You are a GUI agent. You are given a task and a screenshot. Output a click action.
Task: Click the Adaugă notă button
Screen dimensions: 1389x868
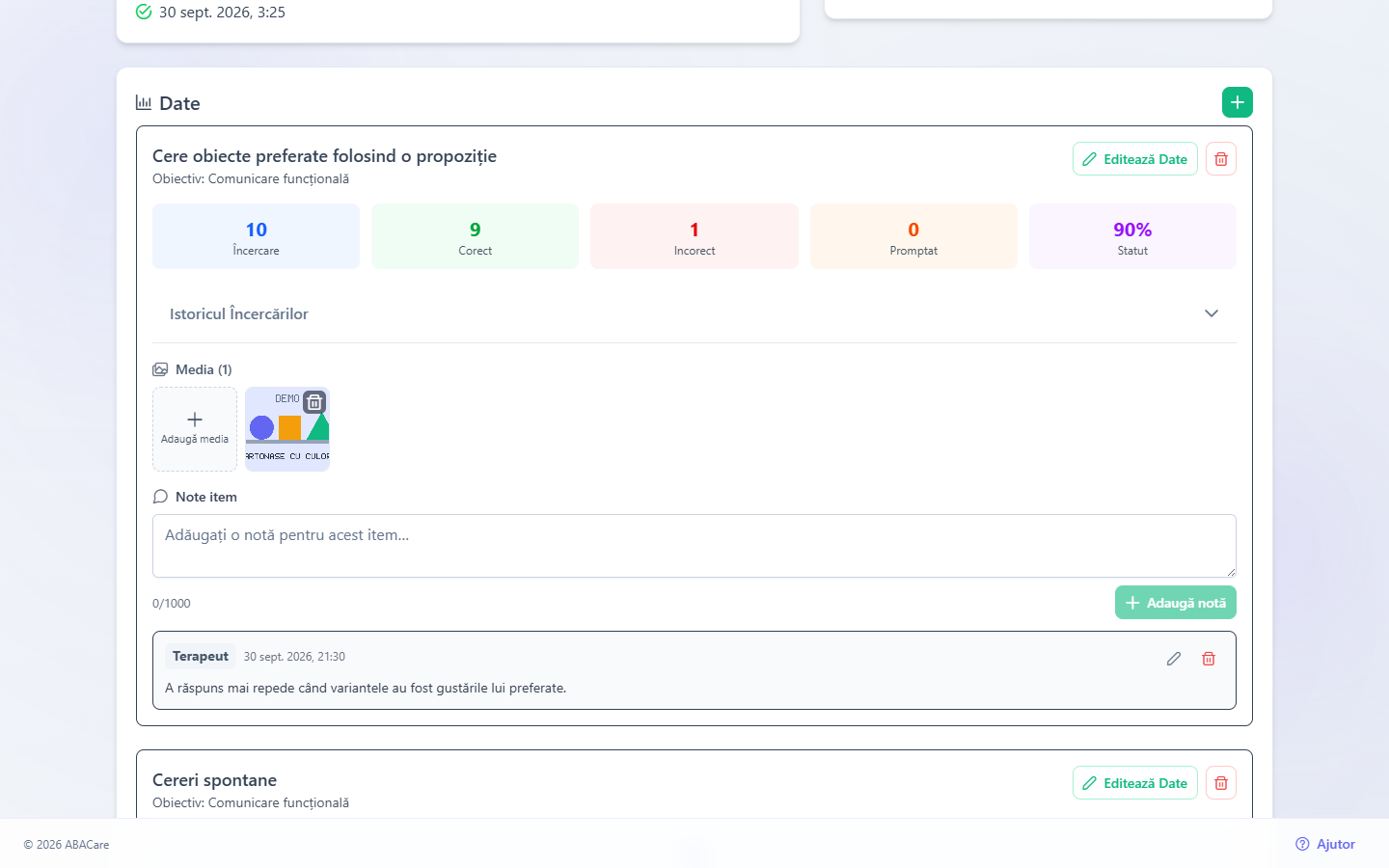(x=1176, y=603)
